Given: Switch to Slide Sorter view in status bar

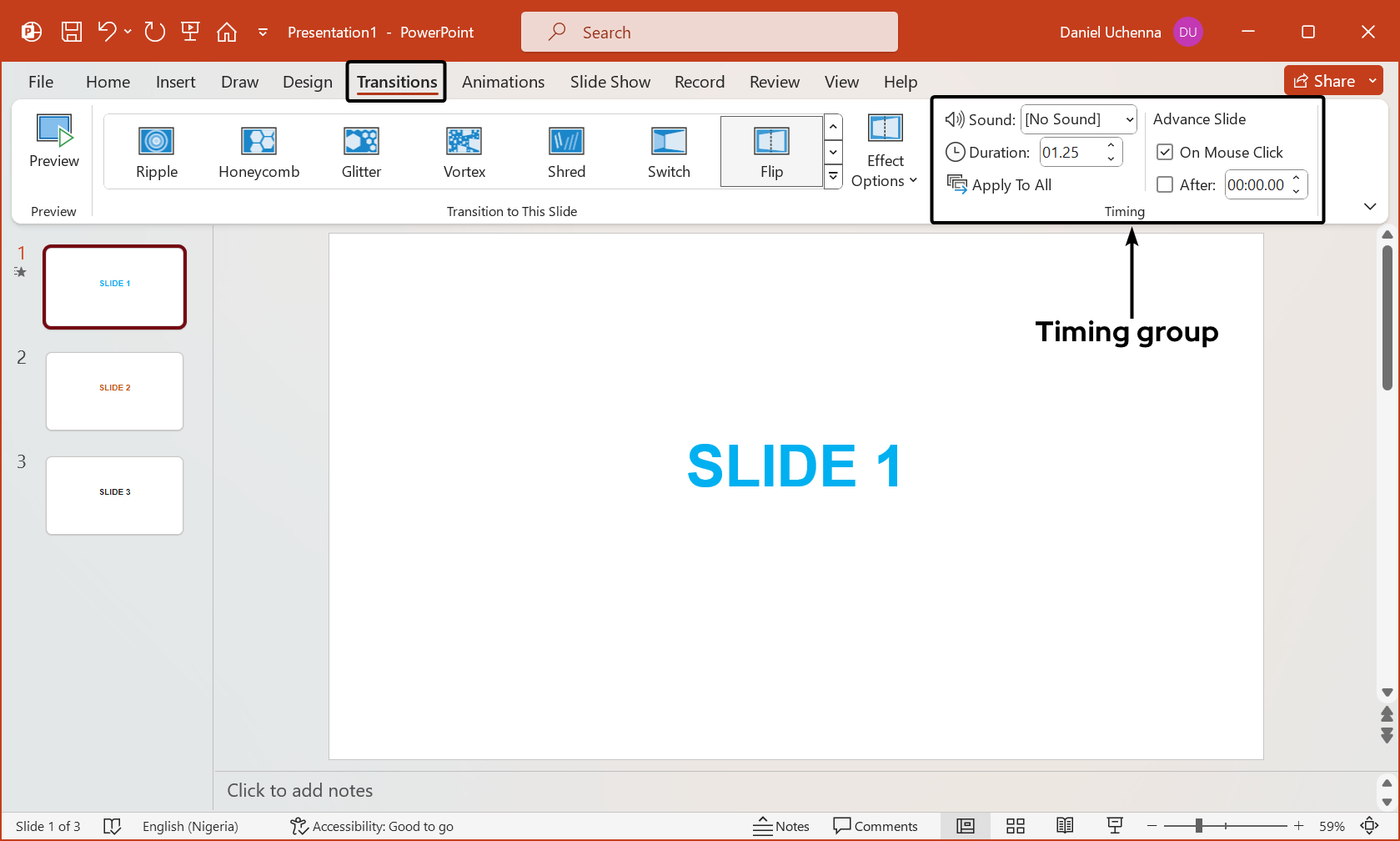Looking at the screenshot, I should (x=1015, y=826).
